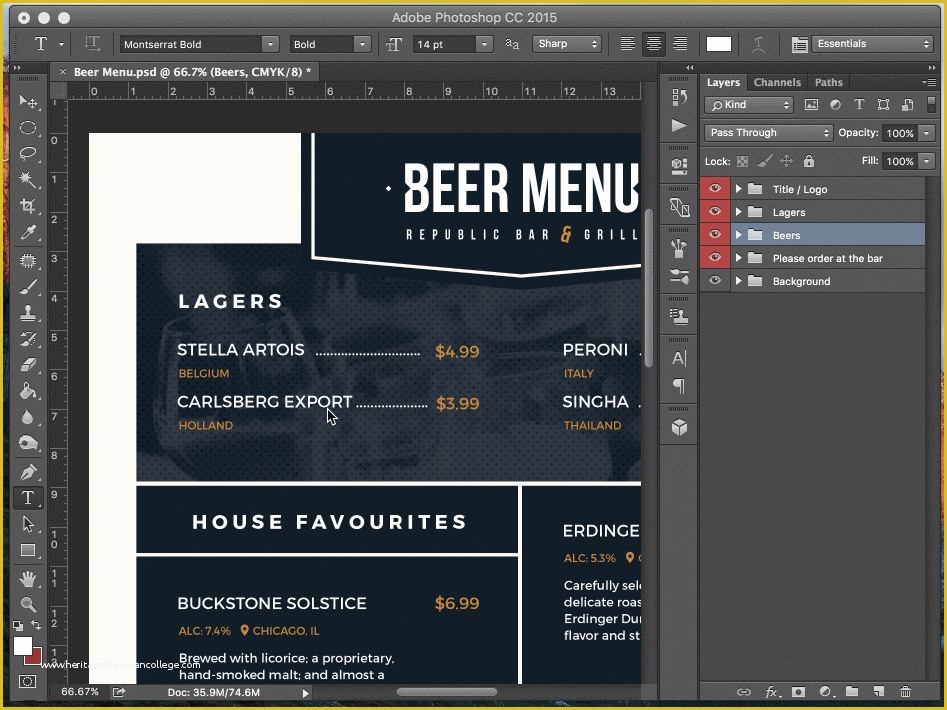Screen dimensions: 947x710
Task: Expand the Beers layer group
Action: click(x=739, y=236)
